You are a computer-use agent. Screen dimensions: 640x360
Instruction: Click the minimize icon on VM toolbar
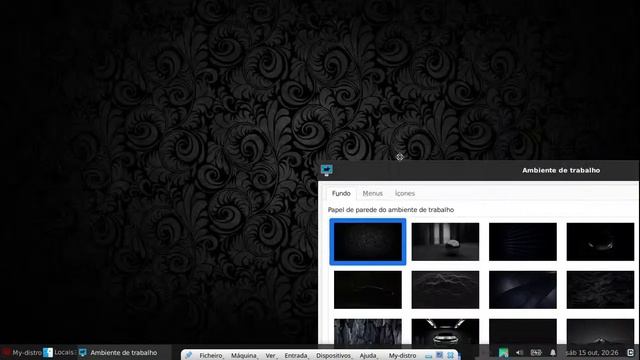(x=428, y=356)
